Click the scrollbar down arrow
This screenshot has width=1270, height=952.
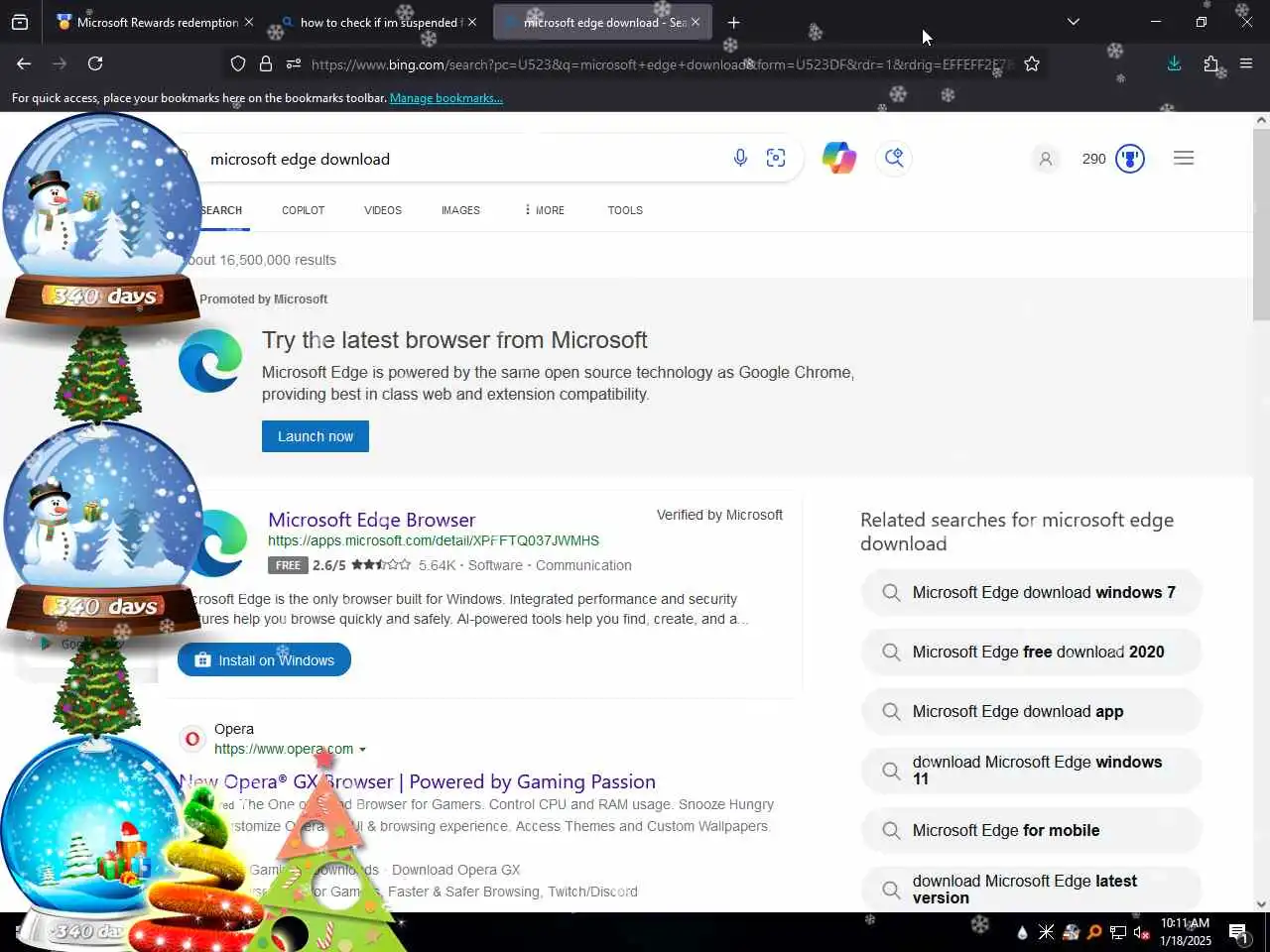pos(1261,903)
